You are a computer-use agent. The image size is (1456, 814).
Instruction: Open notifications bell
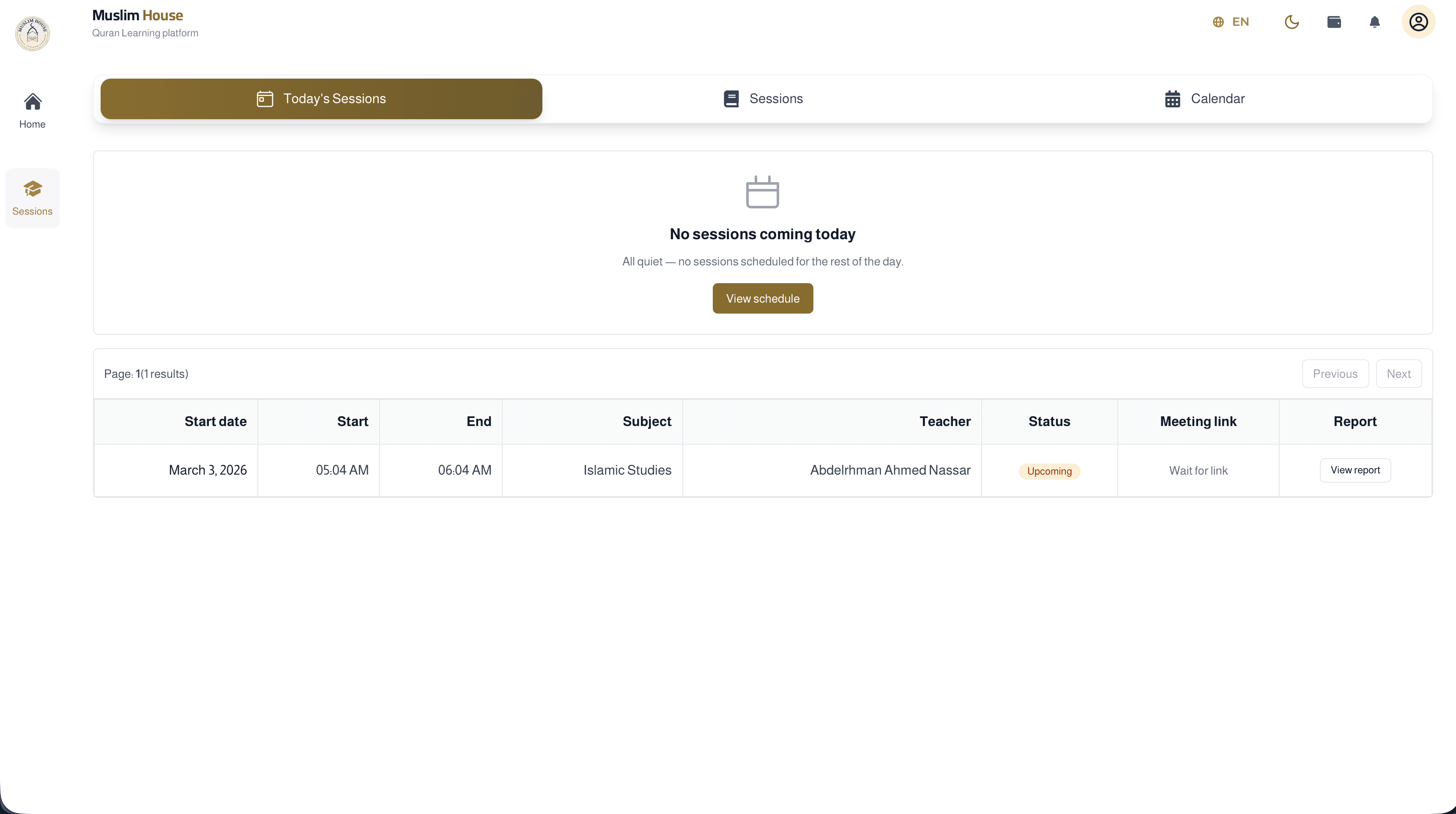click(x=1374, y=22)
